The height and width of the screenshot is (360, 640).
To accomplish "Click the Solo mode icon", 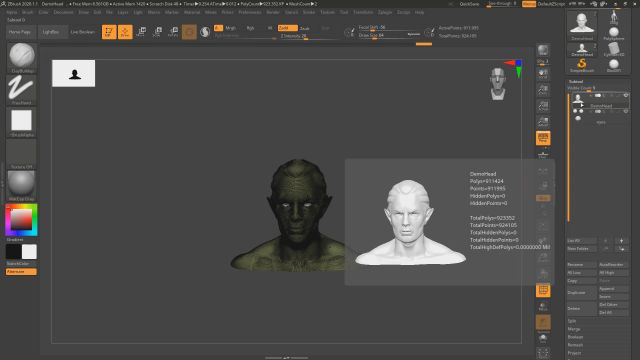I will (x=543, y=338).
